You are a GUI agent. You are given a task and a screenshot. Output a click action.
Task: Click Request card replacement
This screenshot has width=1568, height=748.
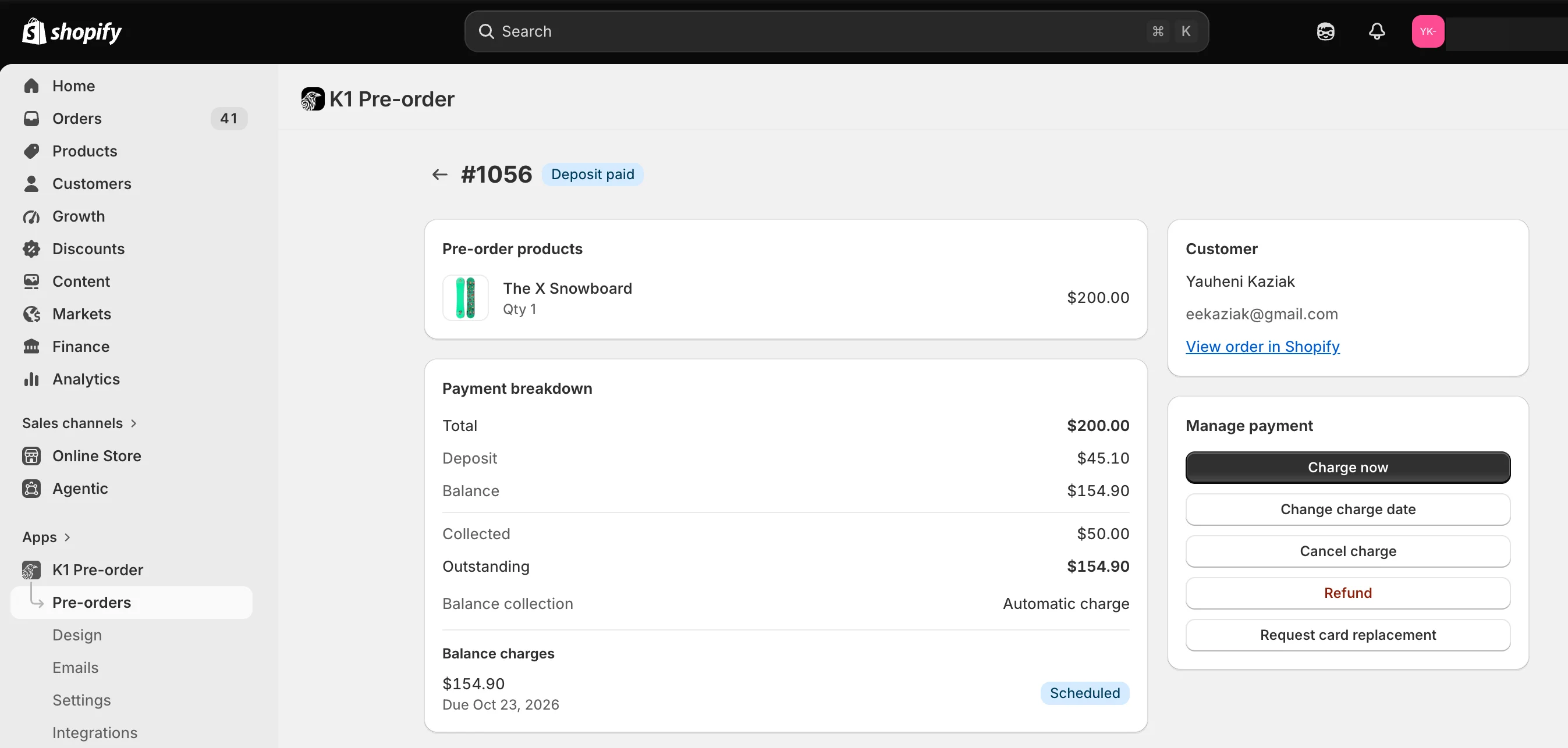tap(1347, 635)
